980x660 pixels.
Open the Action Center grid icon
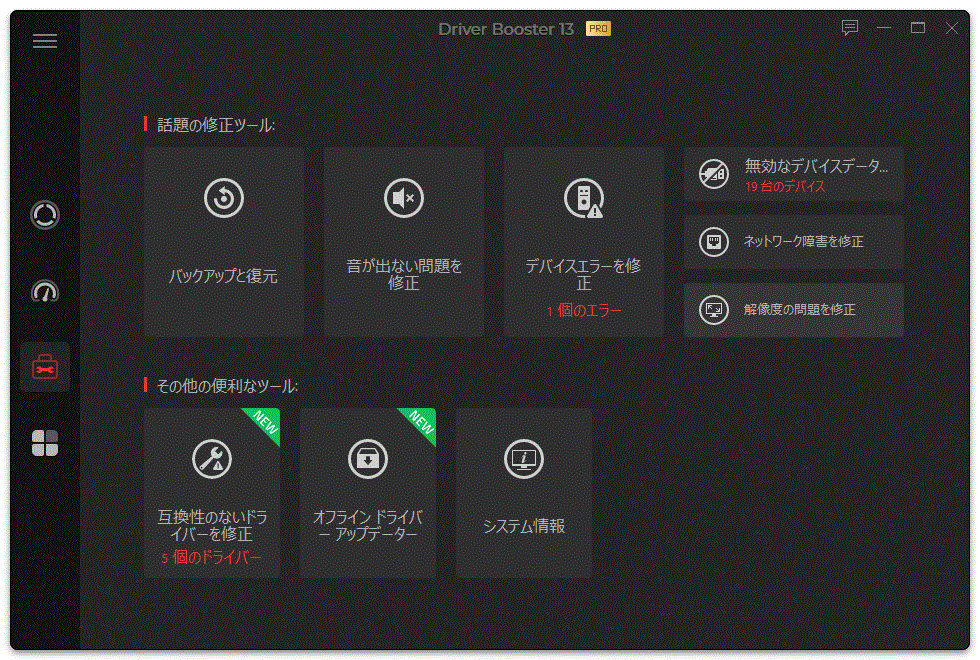point(44,441)
